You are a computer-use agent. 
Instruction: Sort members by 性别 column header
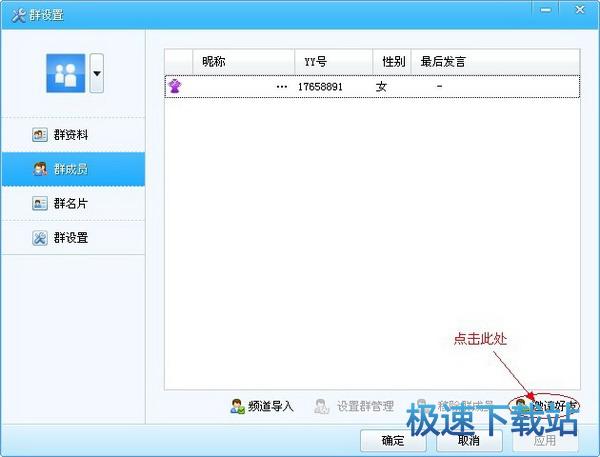tap(392, 61)
